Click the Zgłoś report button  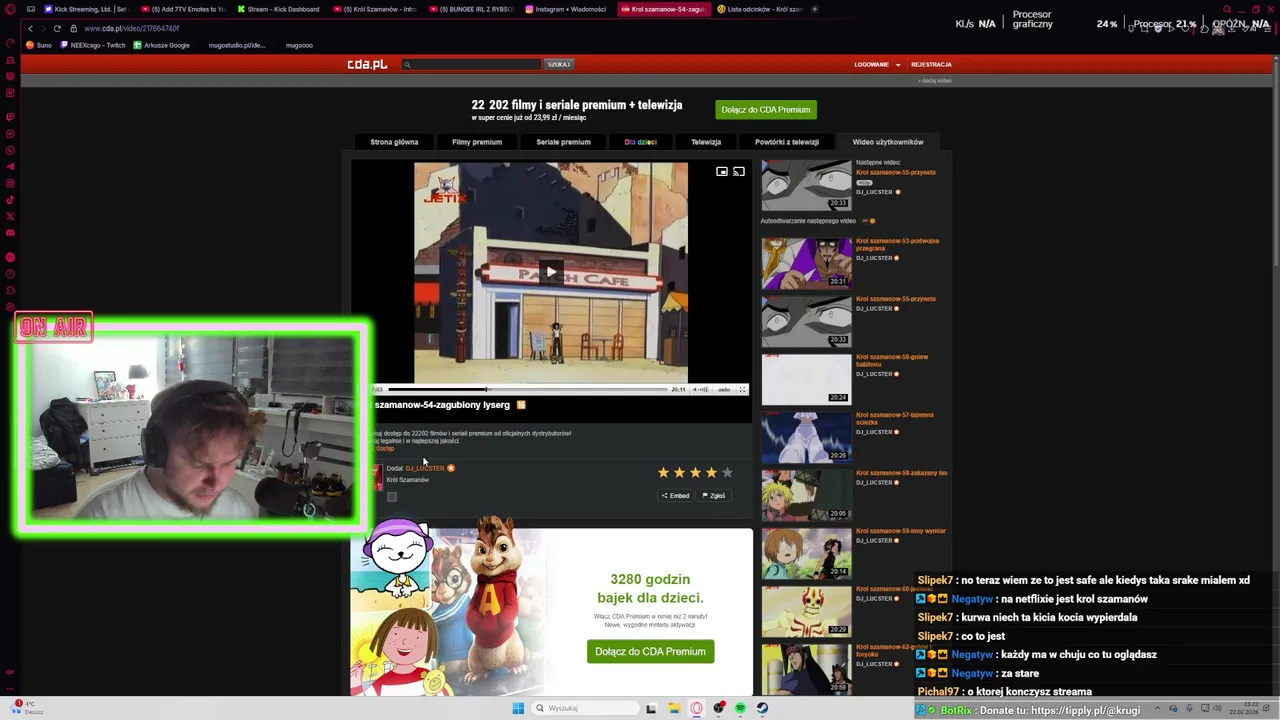[x=714, y=495]
